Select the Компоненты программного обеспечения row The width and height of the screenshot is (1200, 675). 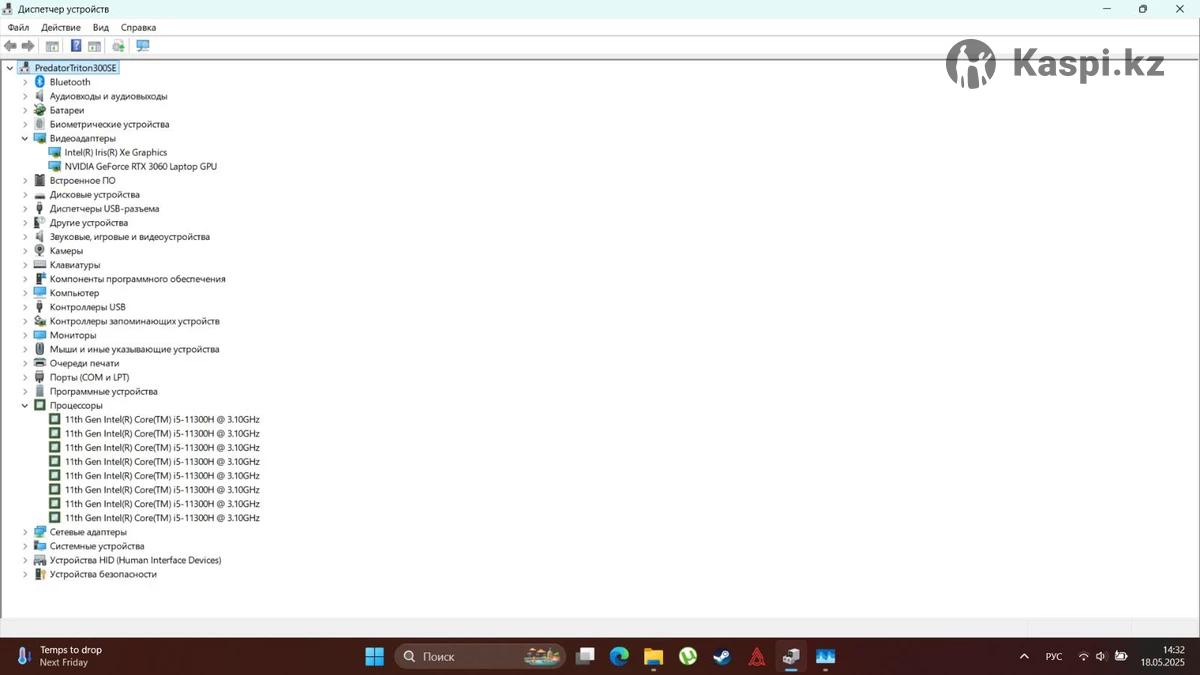click(138, 279)
